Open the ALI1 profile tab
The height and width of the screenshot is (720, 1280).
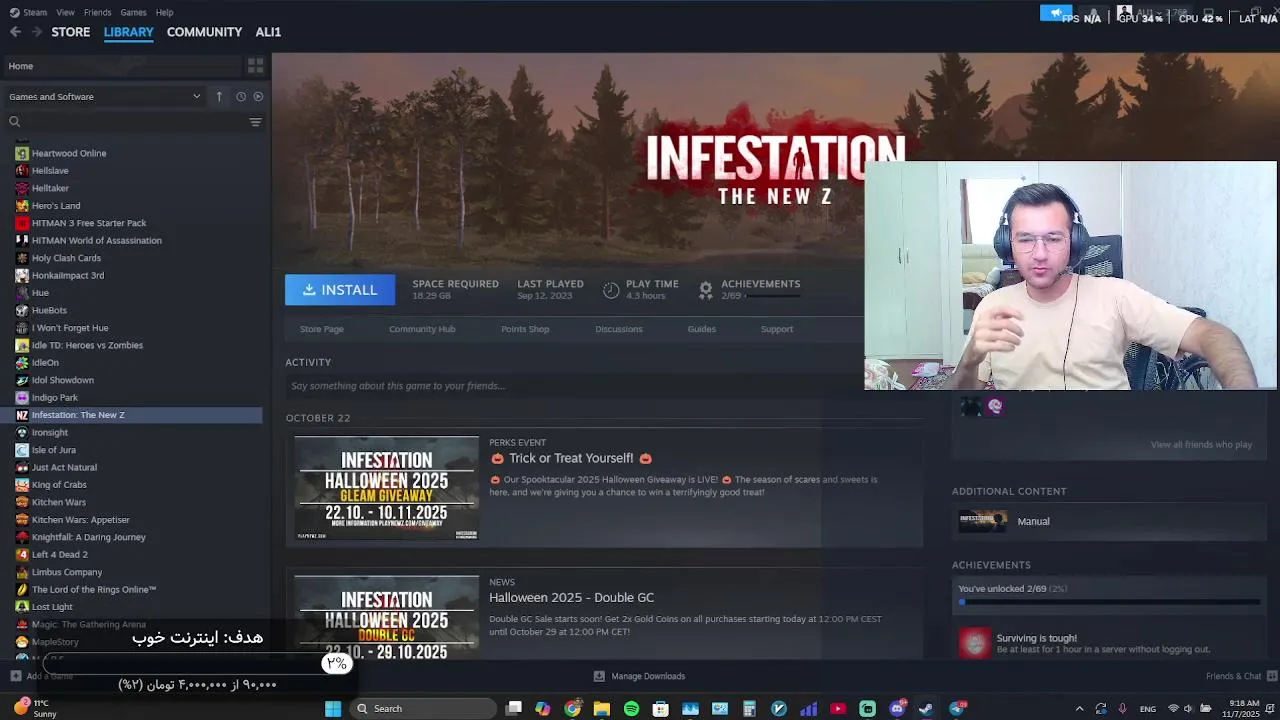pos(268,32)
